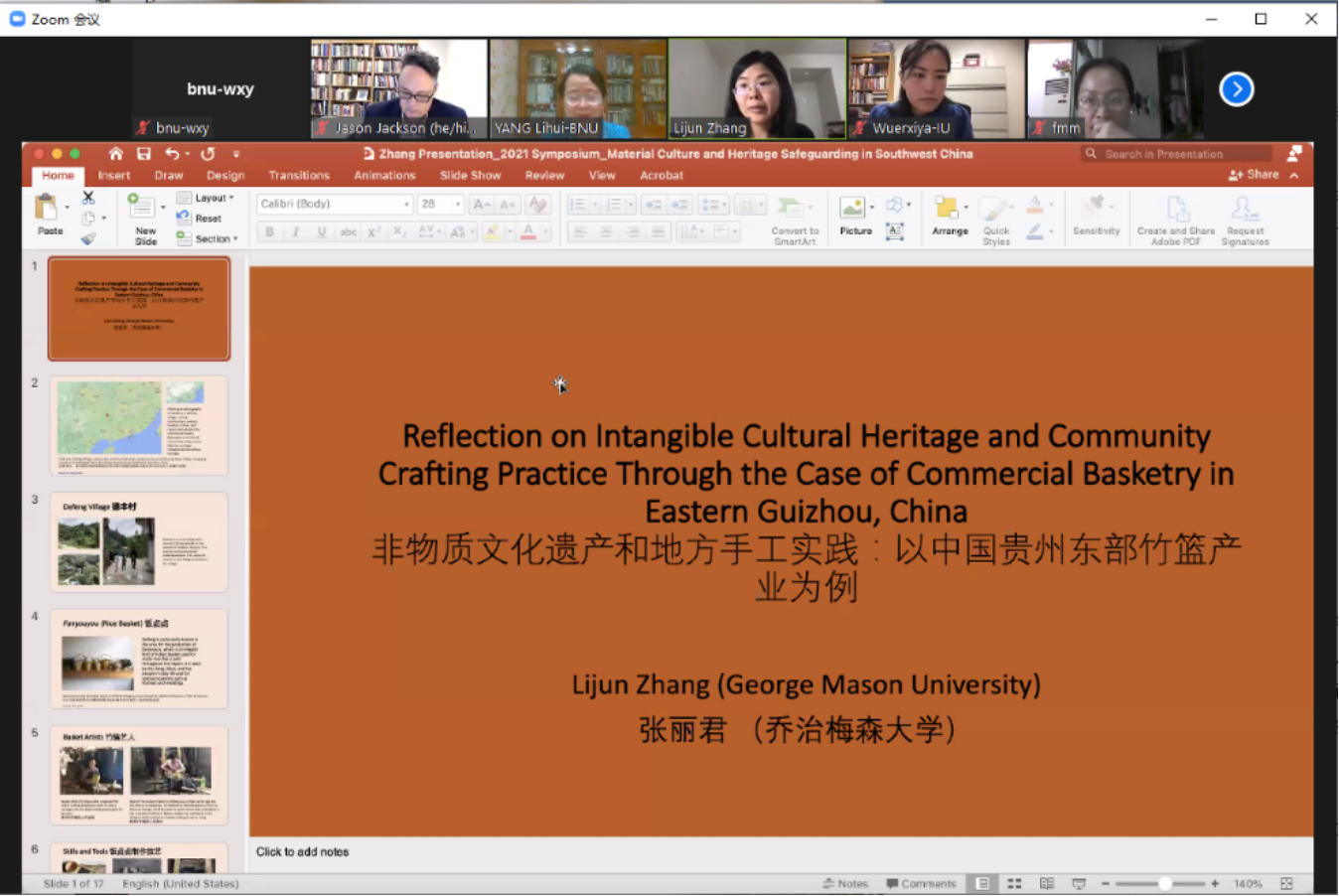Click the Share button

(1254, 175)
